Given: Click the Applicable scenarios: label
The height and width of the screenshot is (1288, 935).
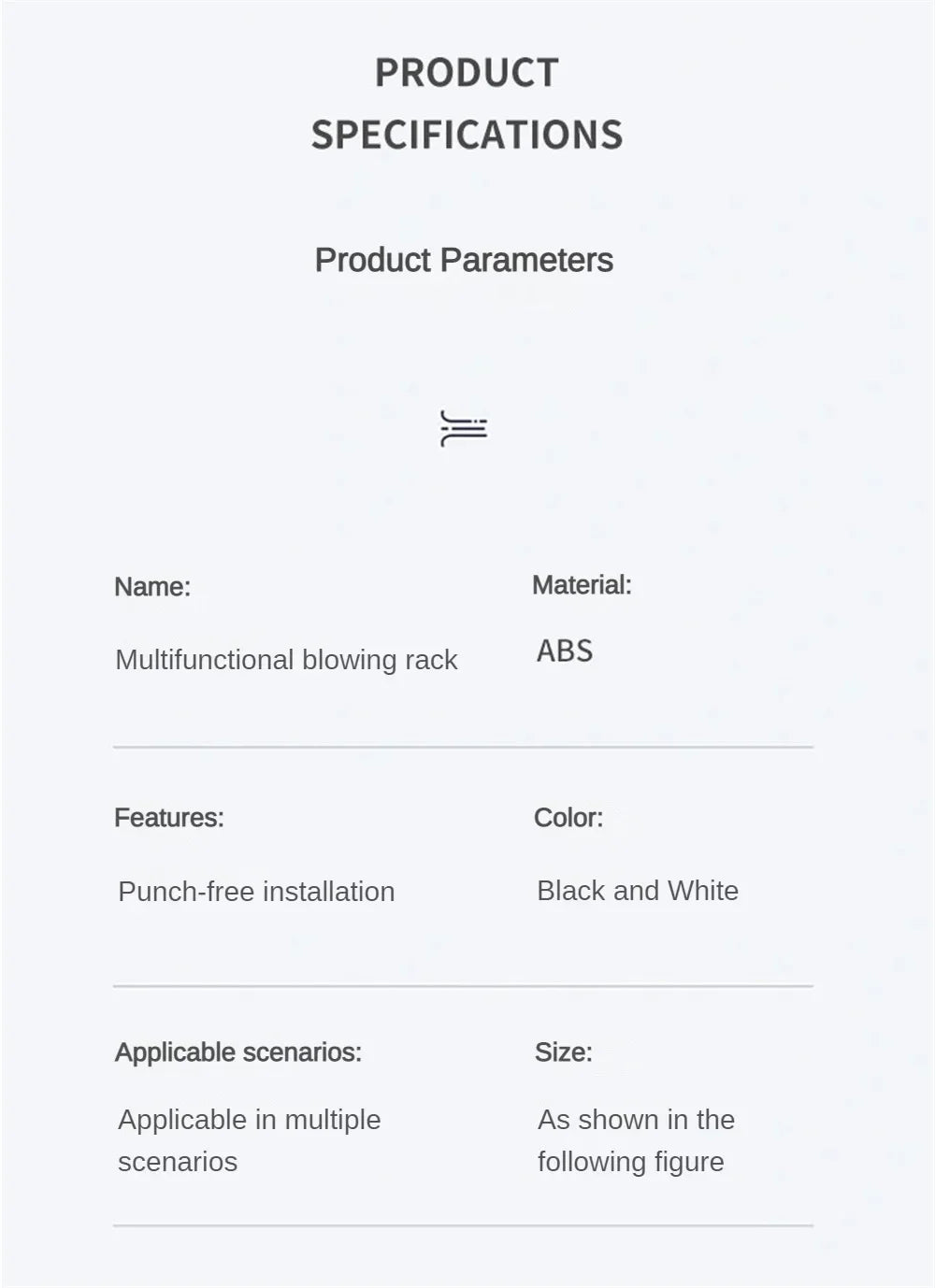Looking at the screenshot, I should (x=238, y=1052).
